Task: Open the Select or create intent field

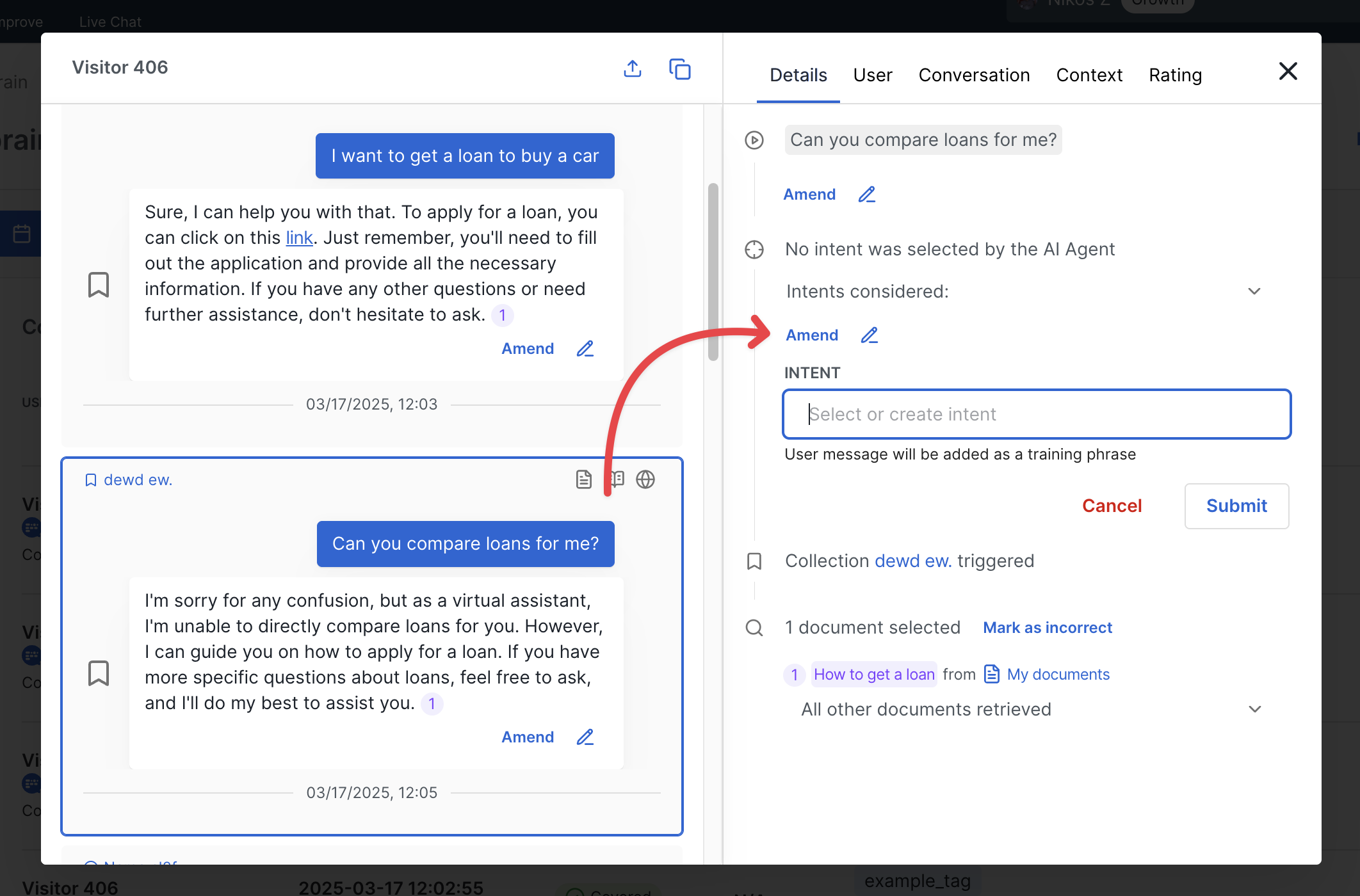Action: pos(1036,414)
